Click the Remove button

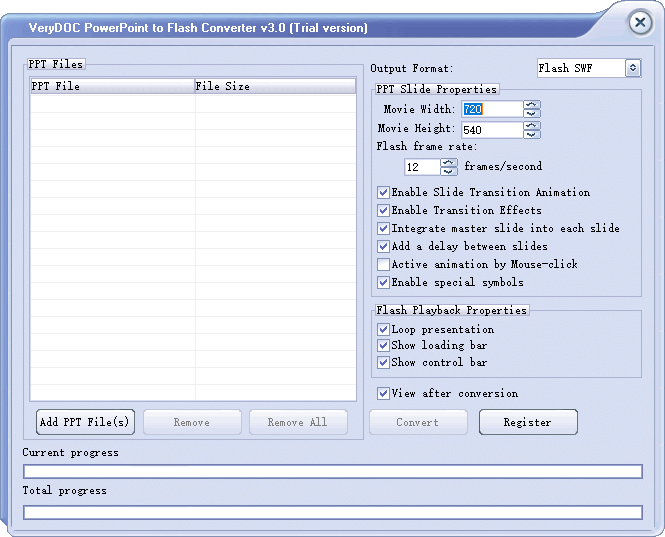click(x=192, y=422)
